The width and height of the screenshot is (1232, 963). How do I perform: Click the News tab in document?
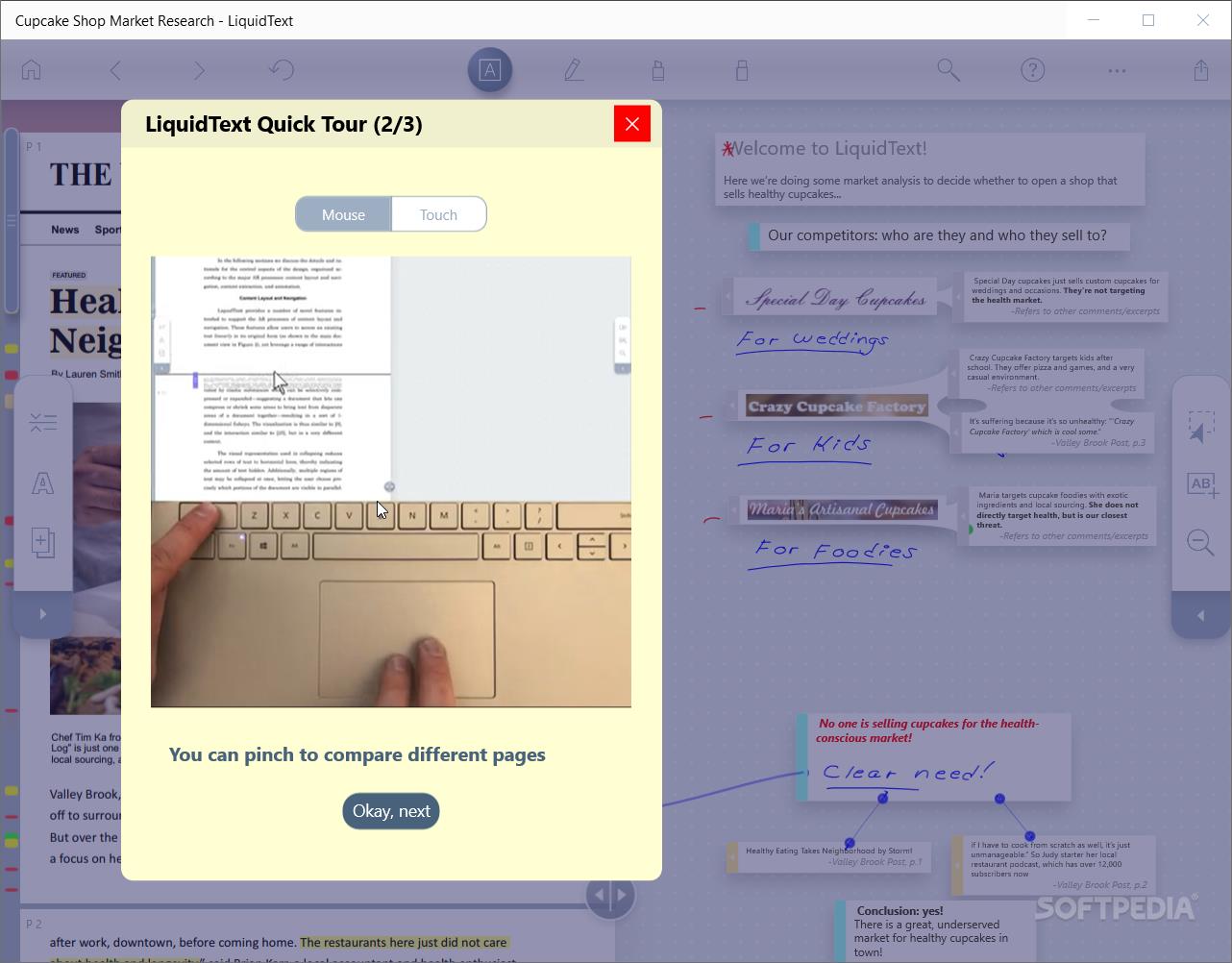[65, 230]
